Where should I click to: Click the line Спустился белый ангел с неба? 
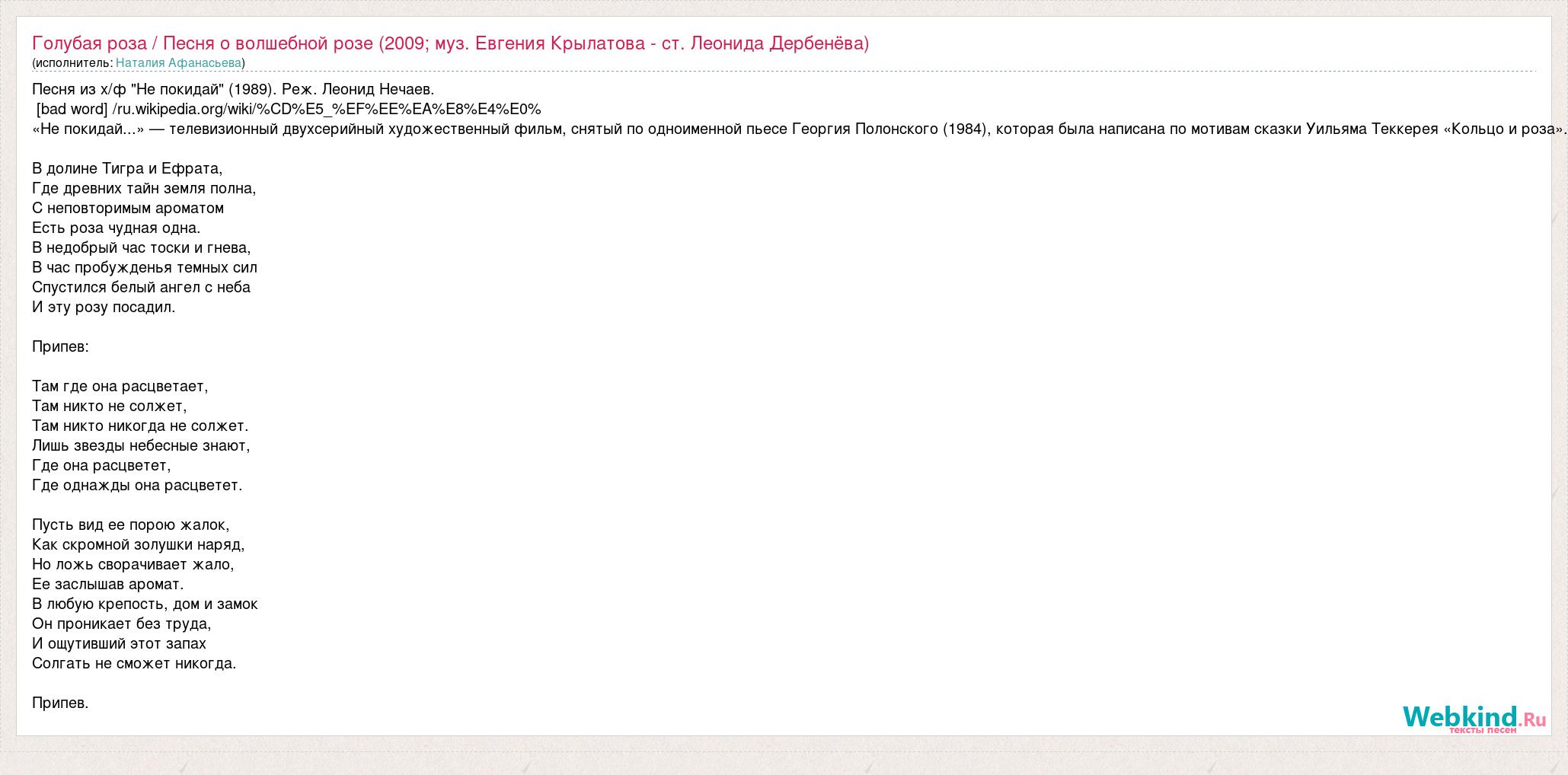pyautogui.click(x=141, y=287)
